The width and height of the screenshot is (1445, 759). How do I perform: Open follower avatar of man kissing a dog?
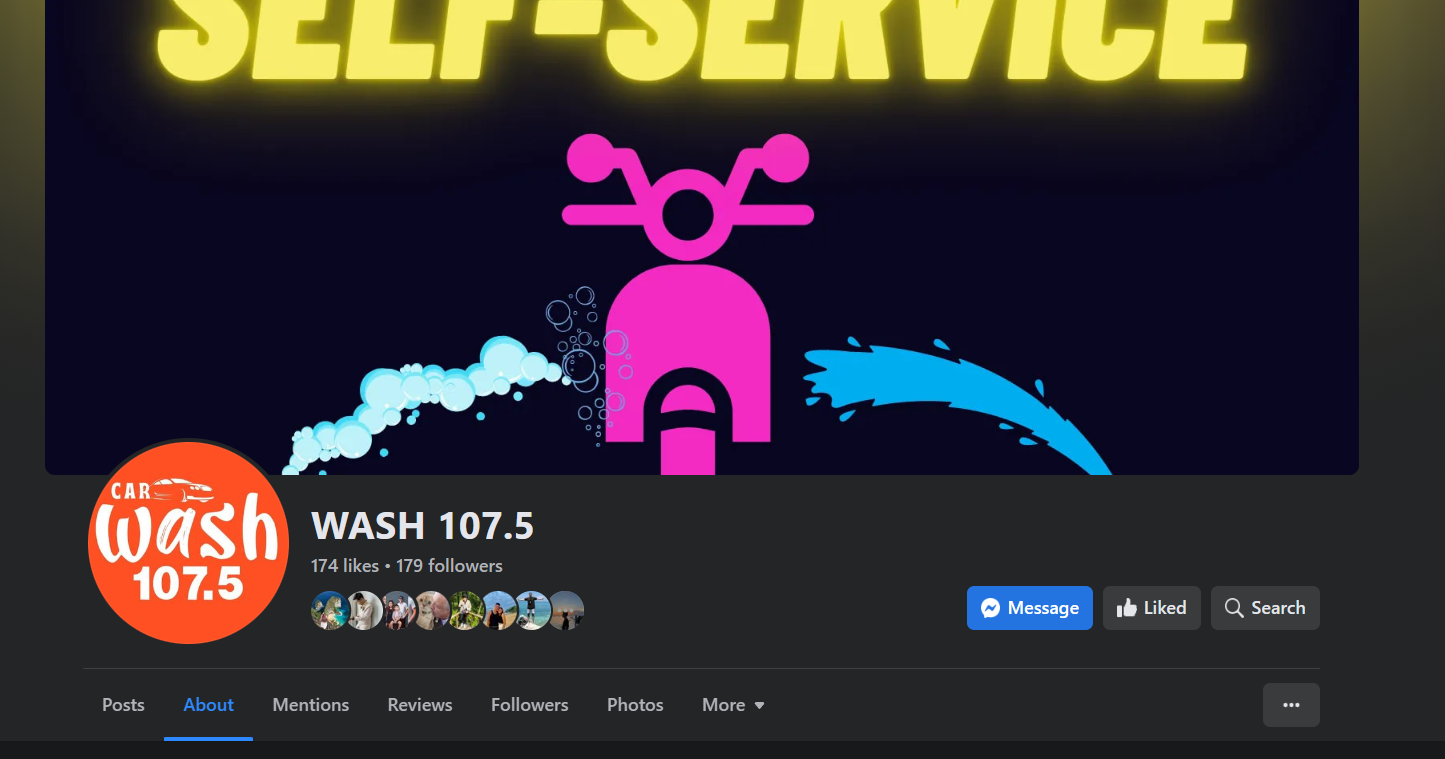(432, 610)
